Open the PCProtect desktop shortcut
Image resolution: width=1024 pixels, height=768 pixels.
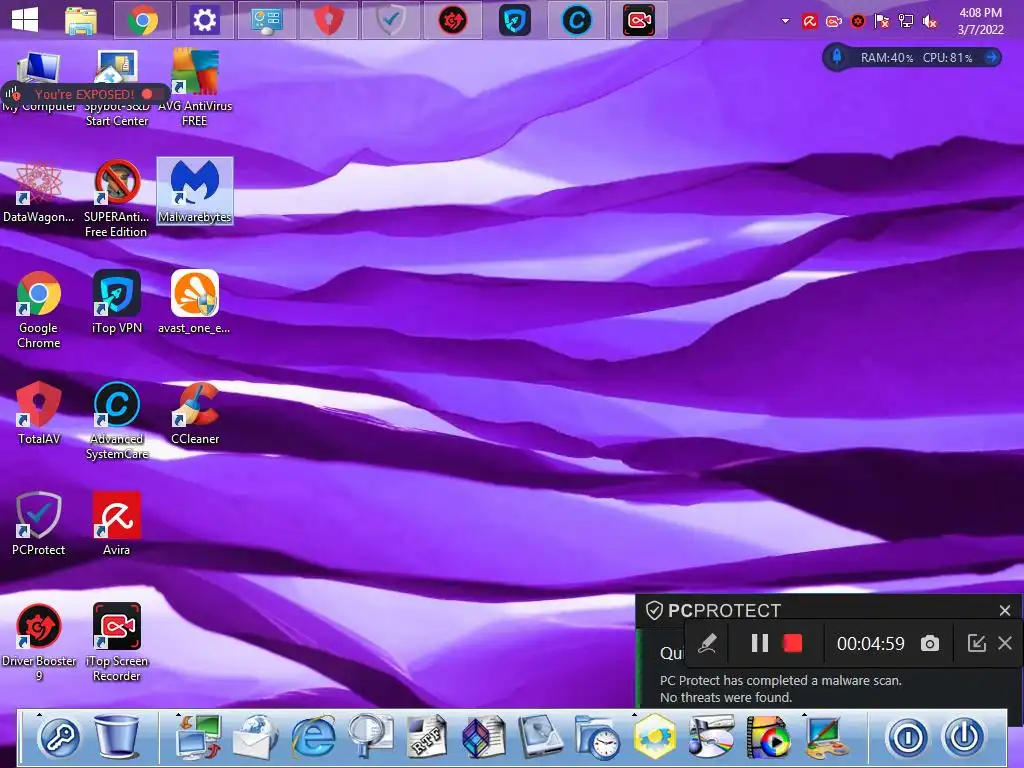[39, 524]
